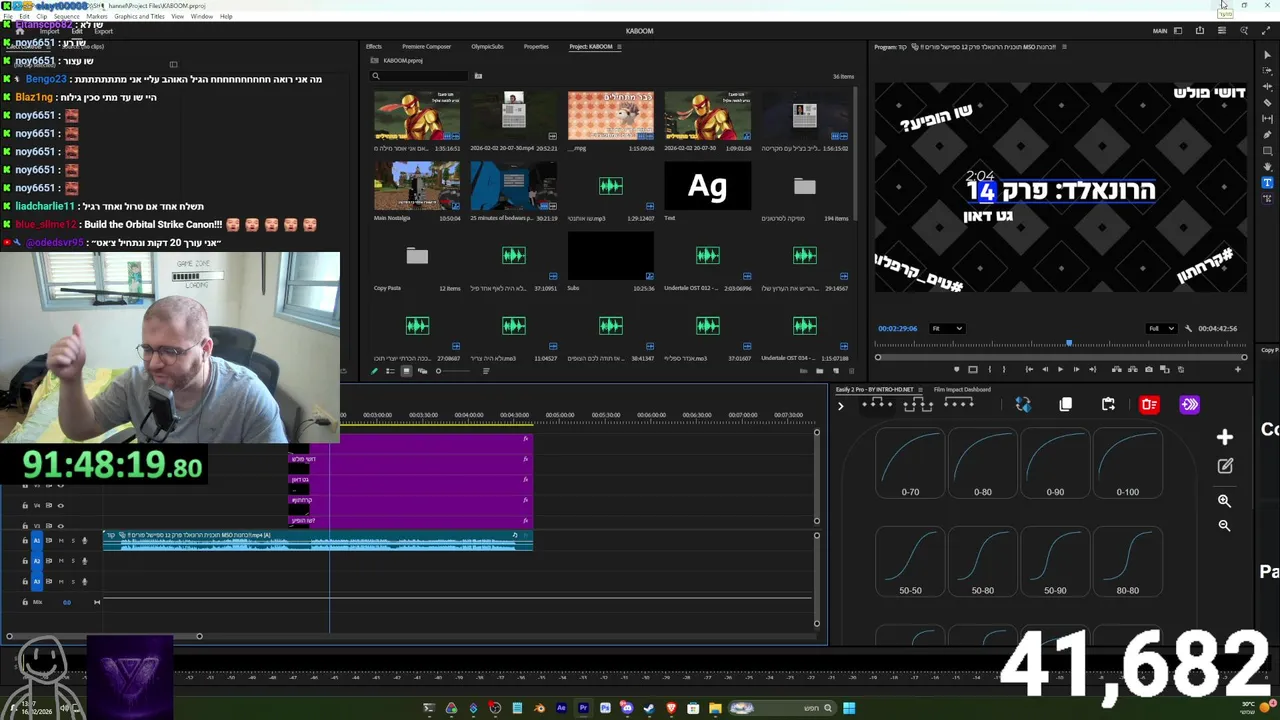The height and width of the screenshot is (720, 1280).
Task: Toggle A3 track targeting
Action: click(37, 582)
